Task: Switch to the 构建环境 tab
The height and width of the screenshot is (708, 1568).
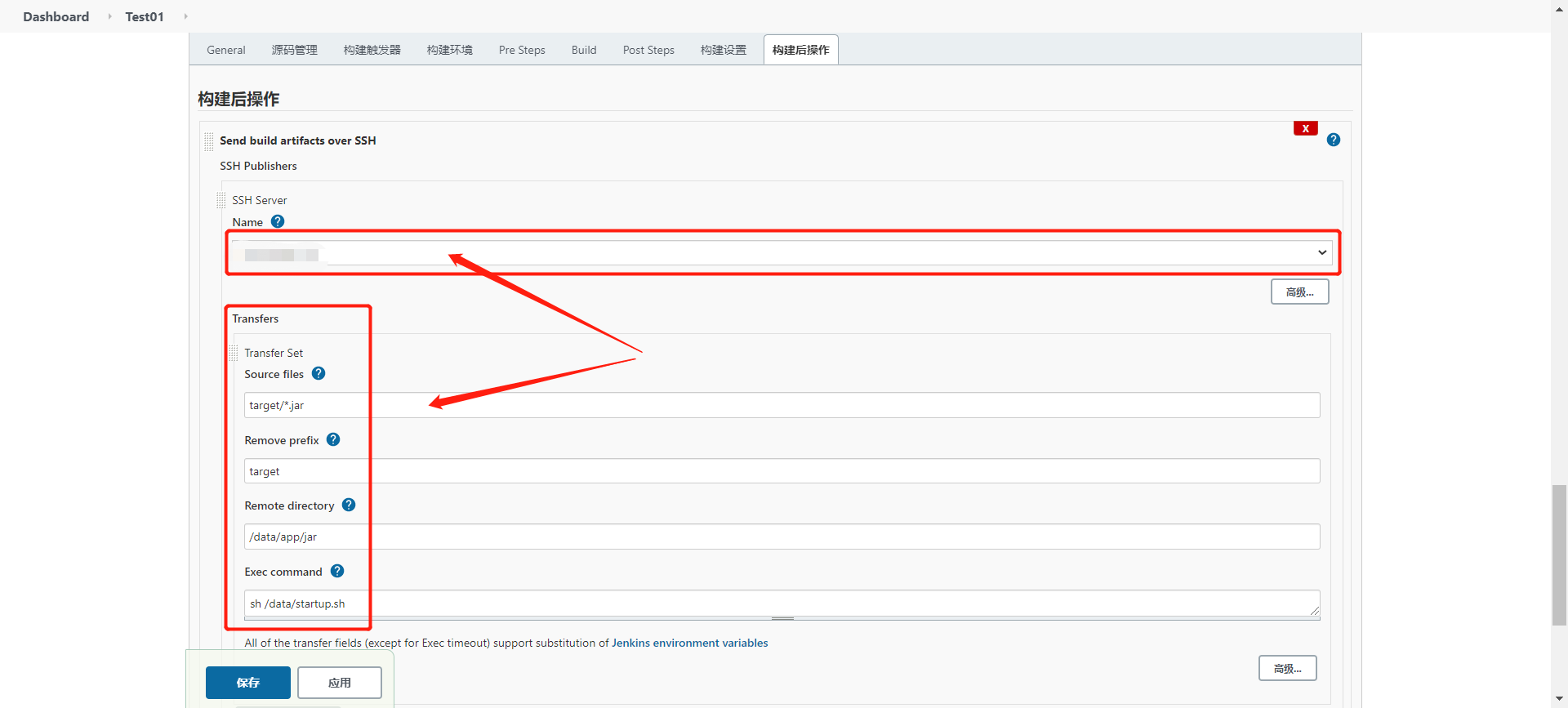Action: pyautogui.click(x=450, y=50)
